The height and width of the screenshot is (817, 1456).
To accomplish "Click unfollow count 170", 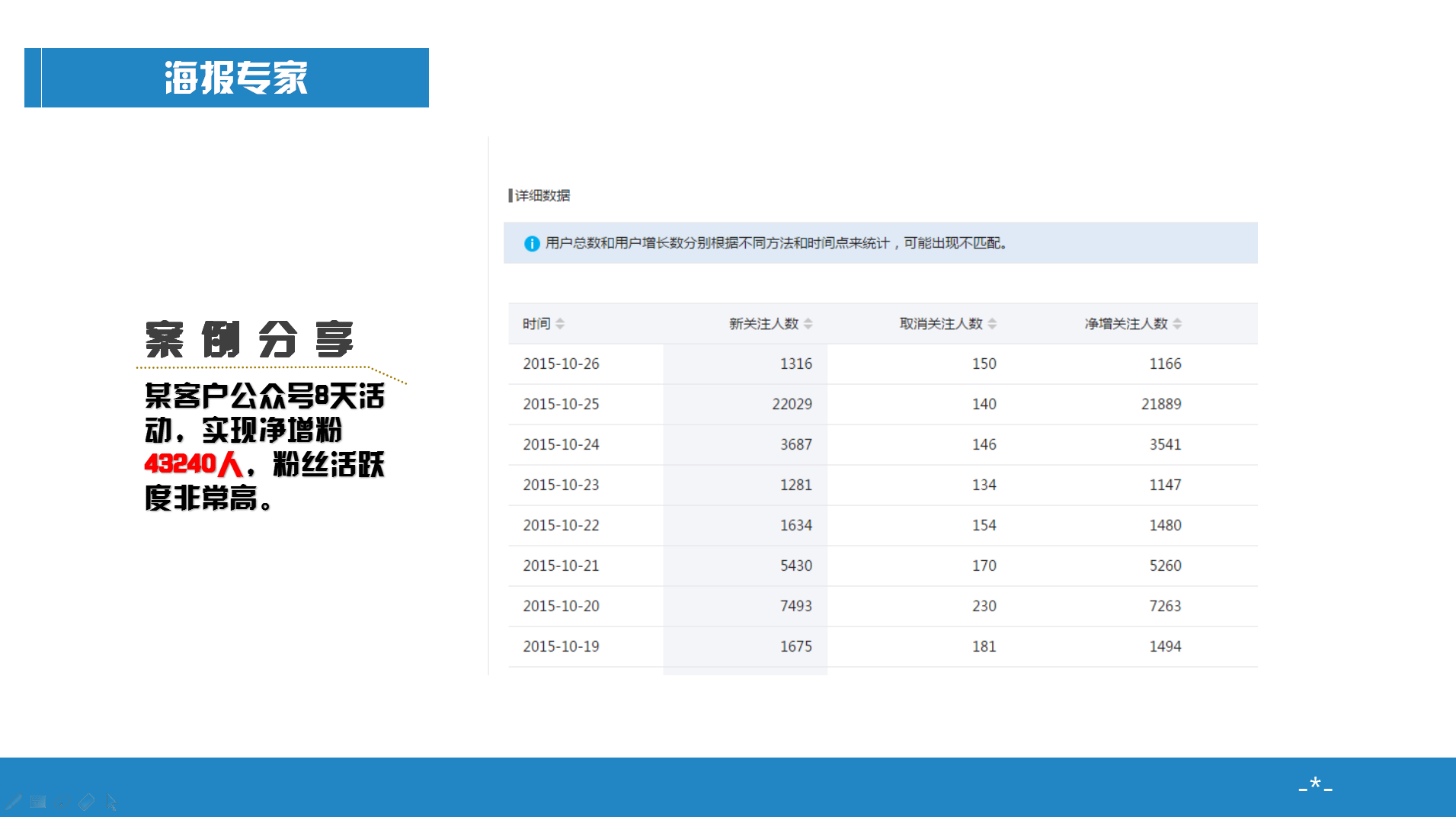I will point(984,566).
